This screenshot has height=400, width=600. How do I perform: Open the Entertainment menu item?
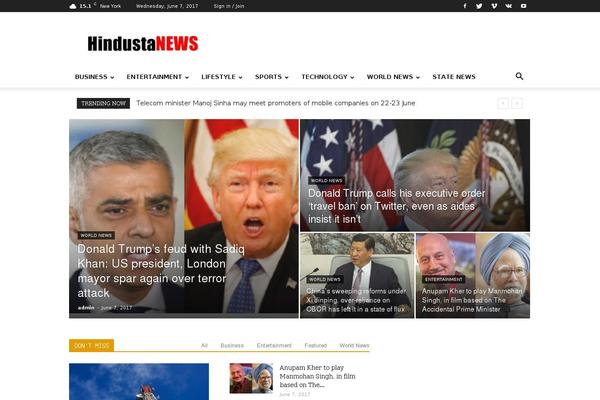(x=154, y=77)
